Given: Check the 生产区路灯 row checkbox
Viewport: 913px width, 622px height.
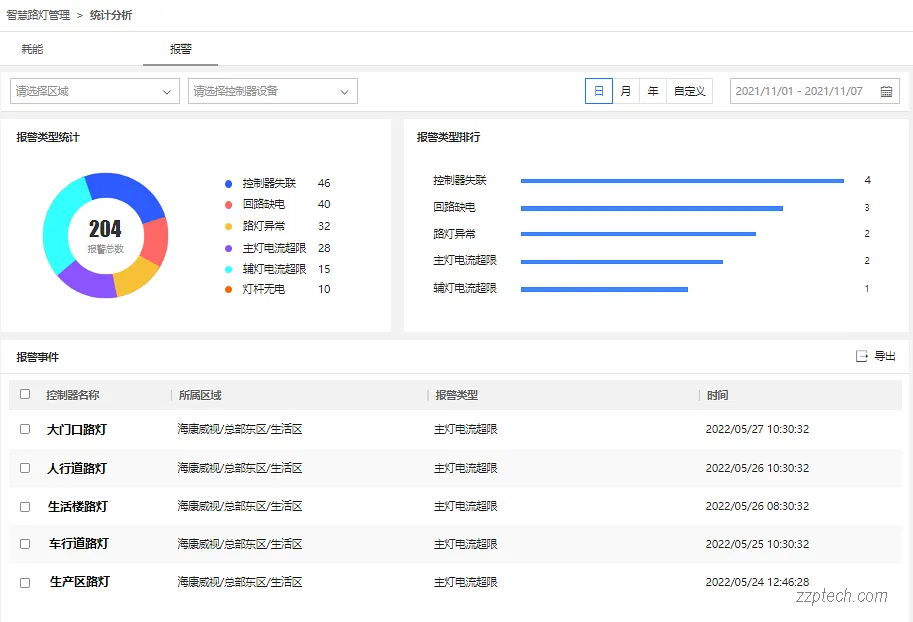Looking at the screenshot, I should (x=25, y=581).
